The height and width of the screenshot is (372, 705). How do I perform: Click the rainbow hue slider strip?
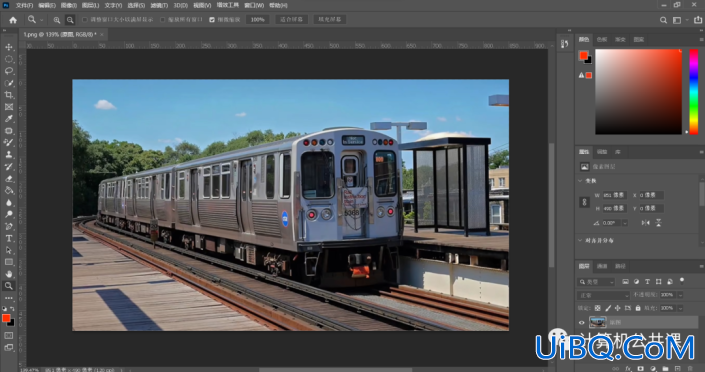click(x=694, y=91)
